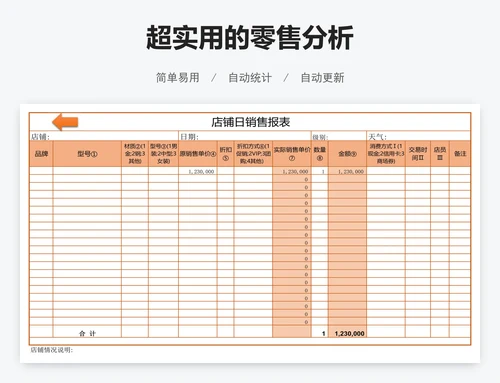Screen dimensions: 500x383
Task: Click the 超实用的零售分析 heading
Action: pos(250,38)
